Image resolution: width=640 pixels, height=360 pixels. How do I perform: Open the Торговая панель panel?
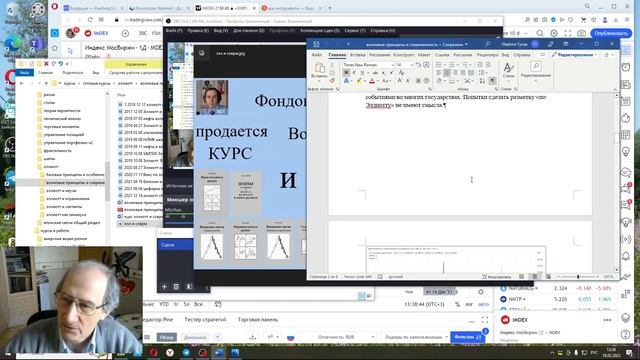pyautogui.click(x=258, y=320)
